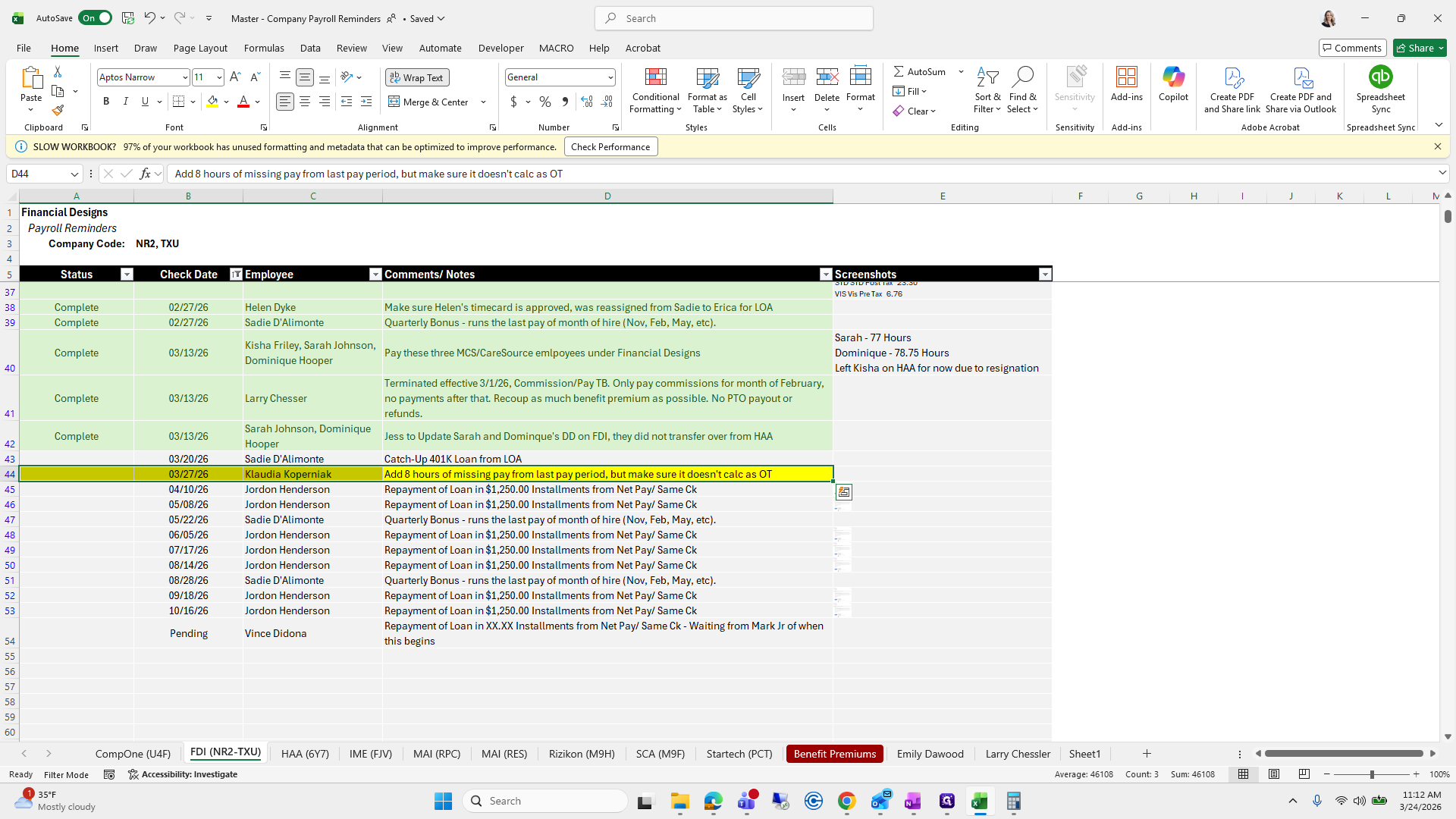Click the Percent Style icon

point(545,102)
